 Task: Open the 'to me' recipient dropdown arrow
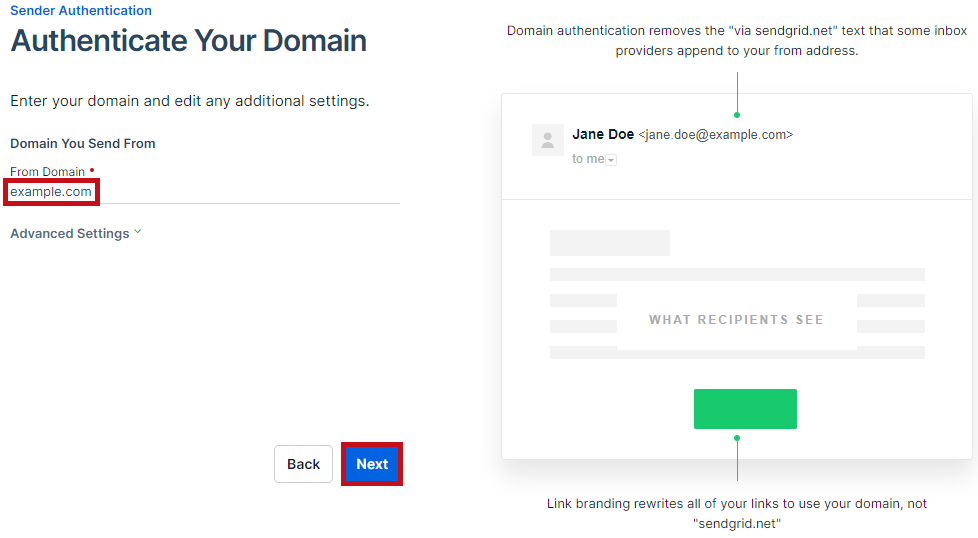(x=611, y=160)
